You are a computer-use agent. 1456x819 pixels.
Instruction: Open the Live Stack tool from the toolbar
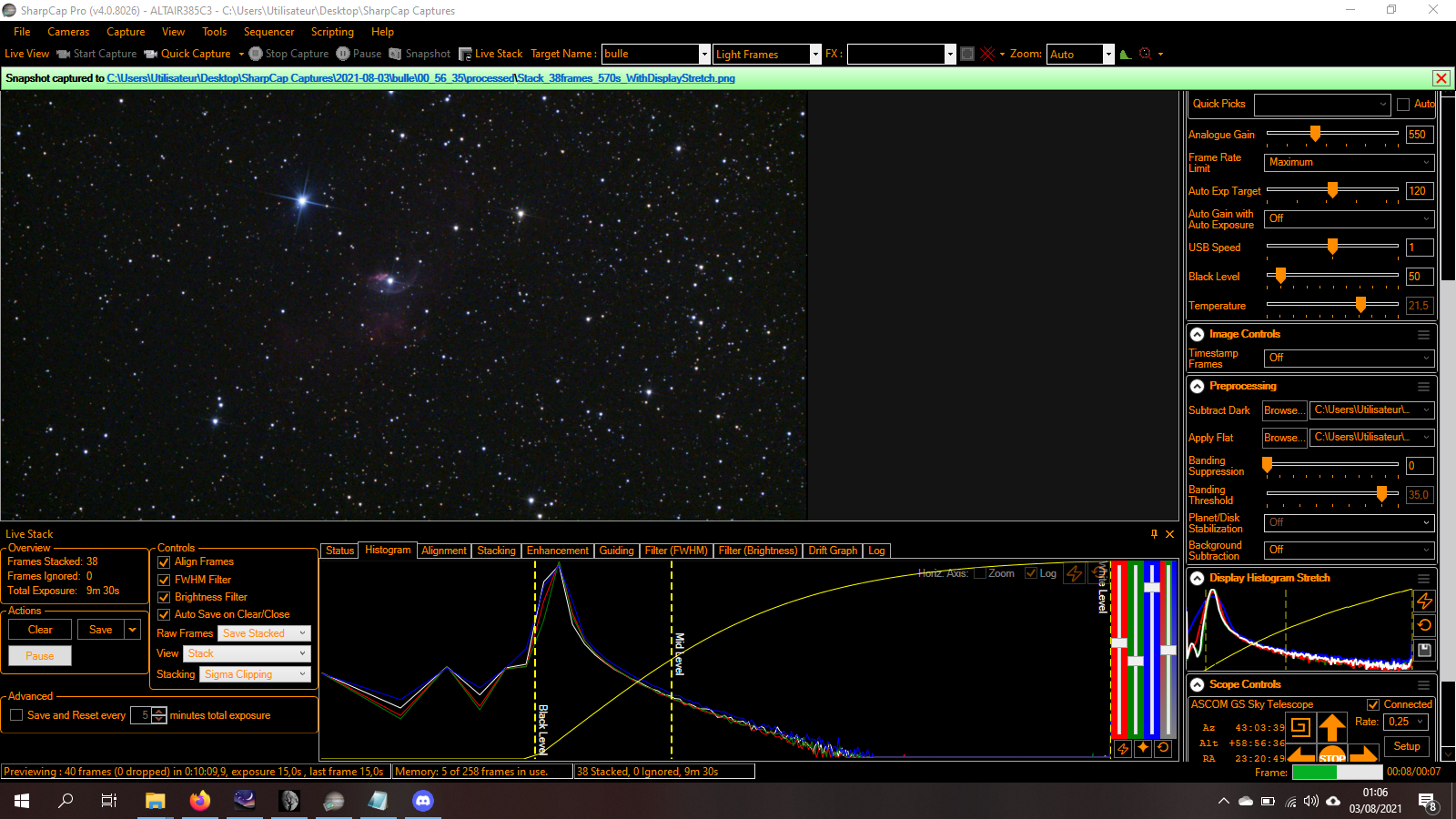490,54
